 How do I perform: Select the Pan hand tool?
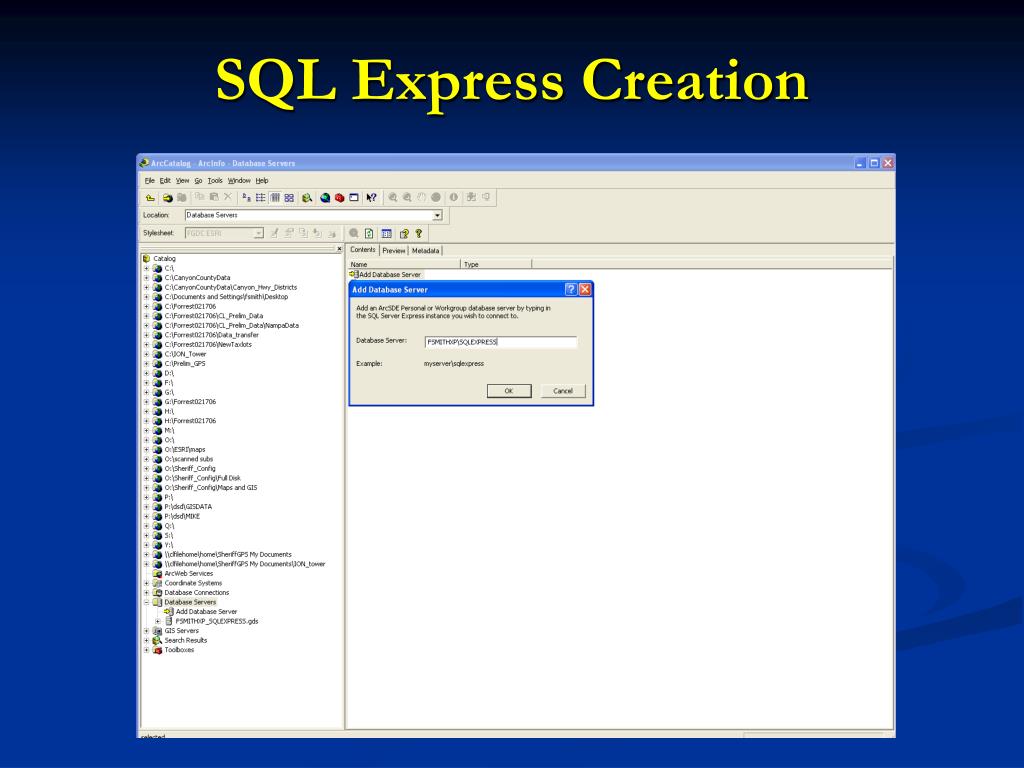click(421, 197)
